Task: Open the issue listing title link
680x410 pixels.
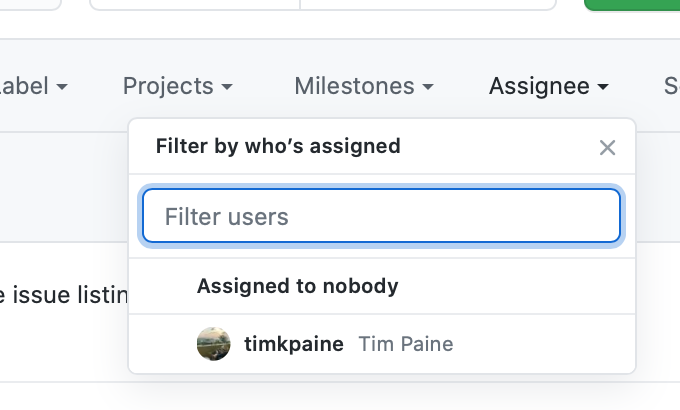Action: [64, 295]
